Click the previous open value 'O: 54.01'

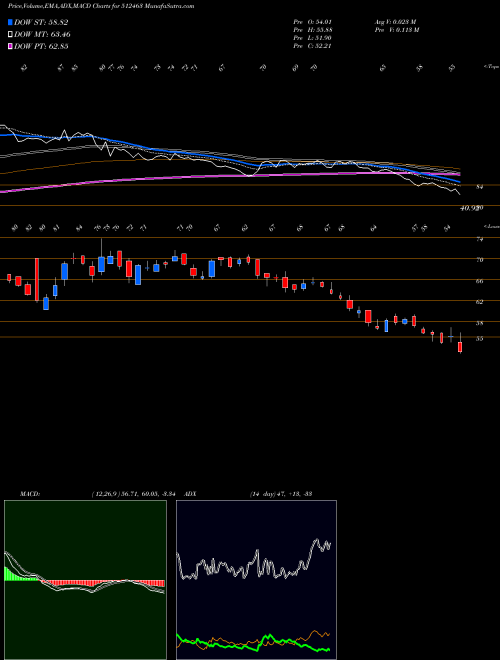coord(322,22)
